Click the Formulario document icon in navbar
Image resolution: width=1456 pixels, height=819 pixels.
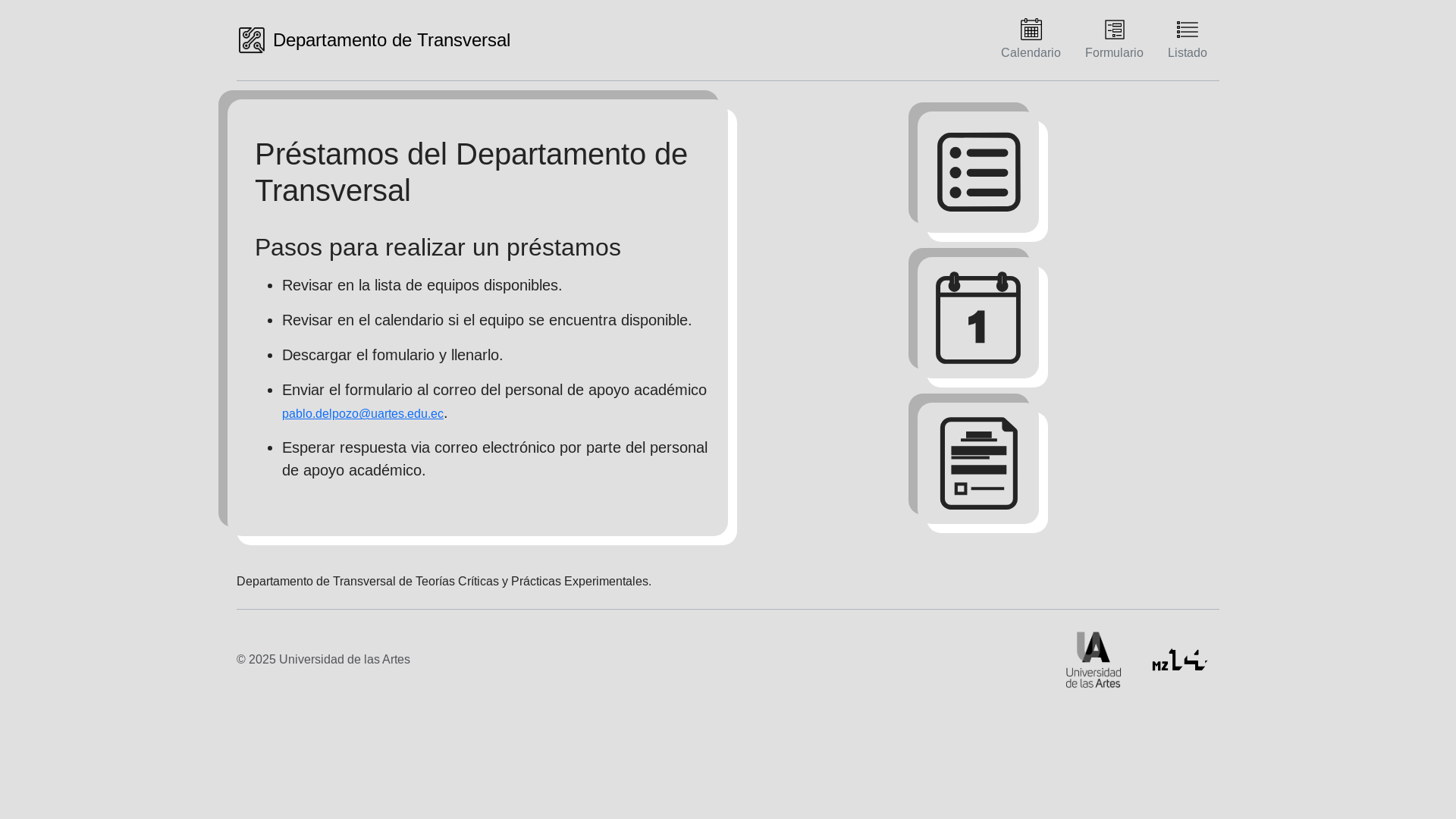pos(1115,30)
